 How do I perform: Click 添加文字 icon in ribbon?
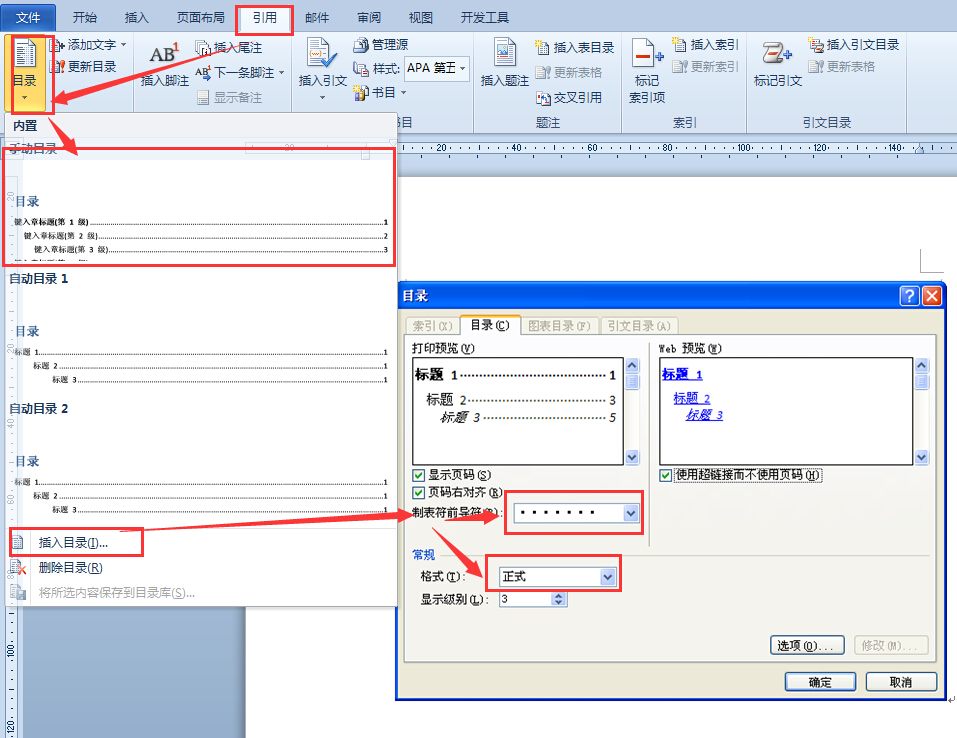(x=57, y=45)
